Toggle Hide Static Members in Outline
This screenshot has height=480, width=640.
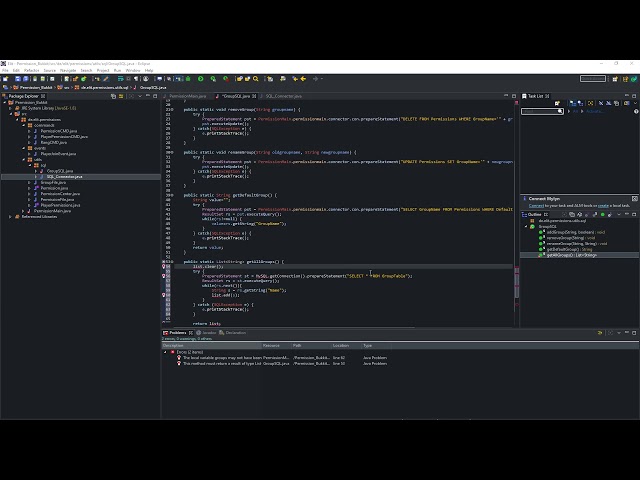click(595, 214)
